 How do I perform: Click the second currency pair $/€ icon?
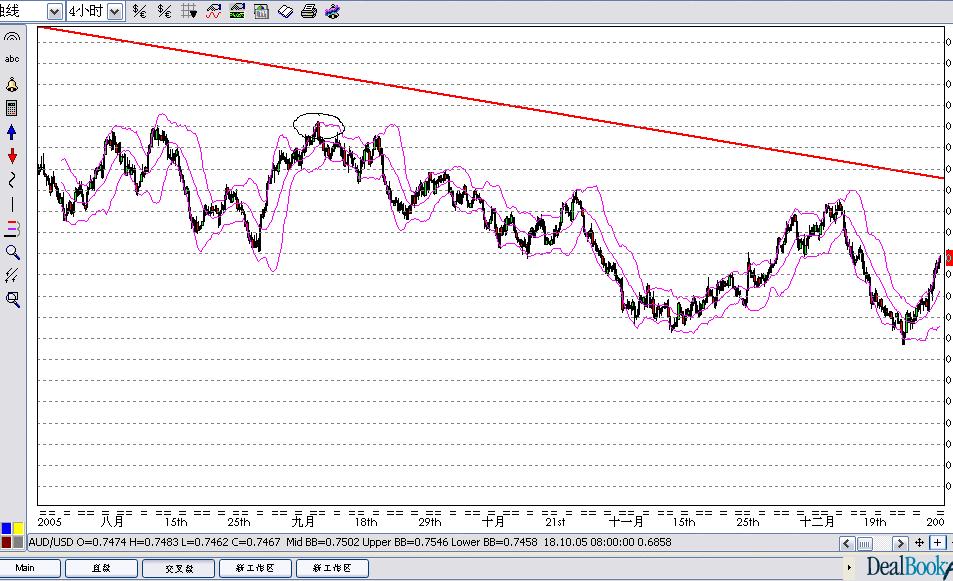click(x=164, y=11)
